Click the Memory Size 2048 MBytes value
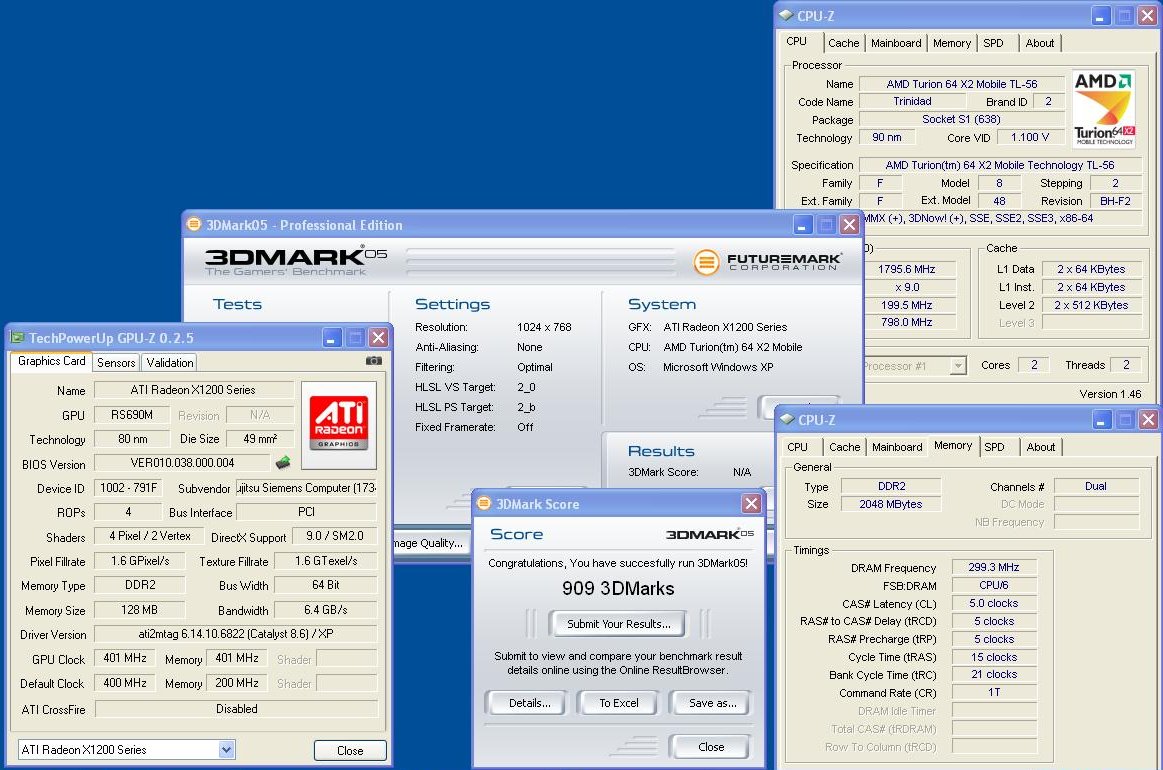This screenshot has height=770, width=1163. pyautogui.click(x=891, y=504)
